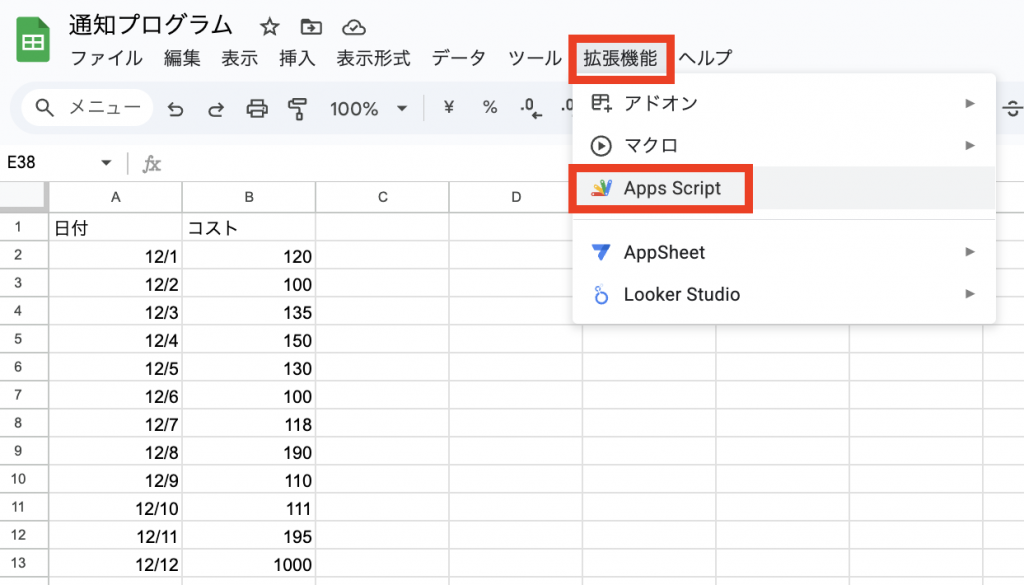Open the 拡張機能 menu
Screen dimensions: 1024x585
coord(621,58)
